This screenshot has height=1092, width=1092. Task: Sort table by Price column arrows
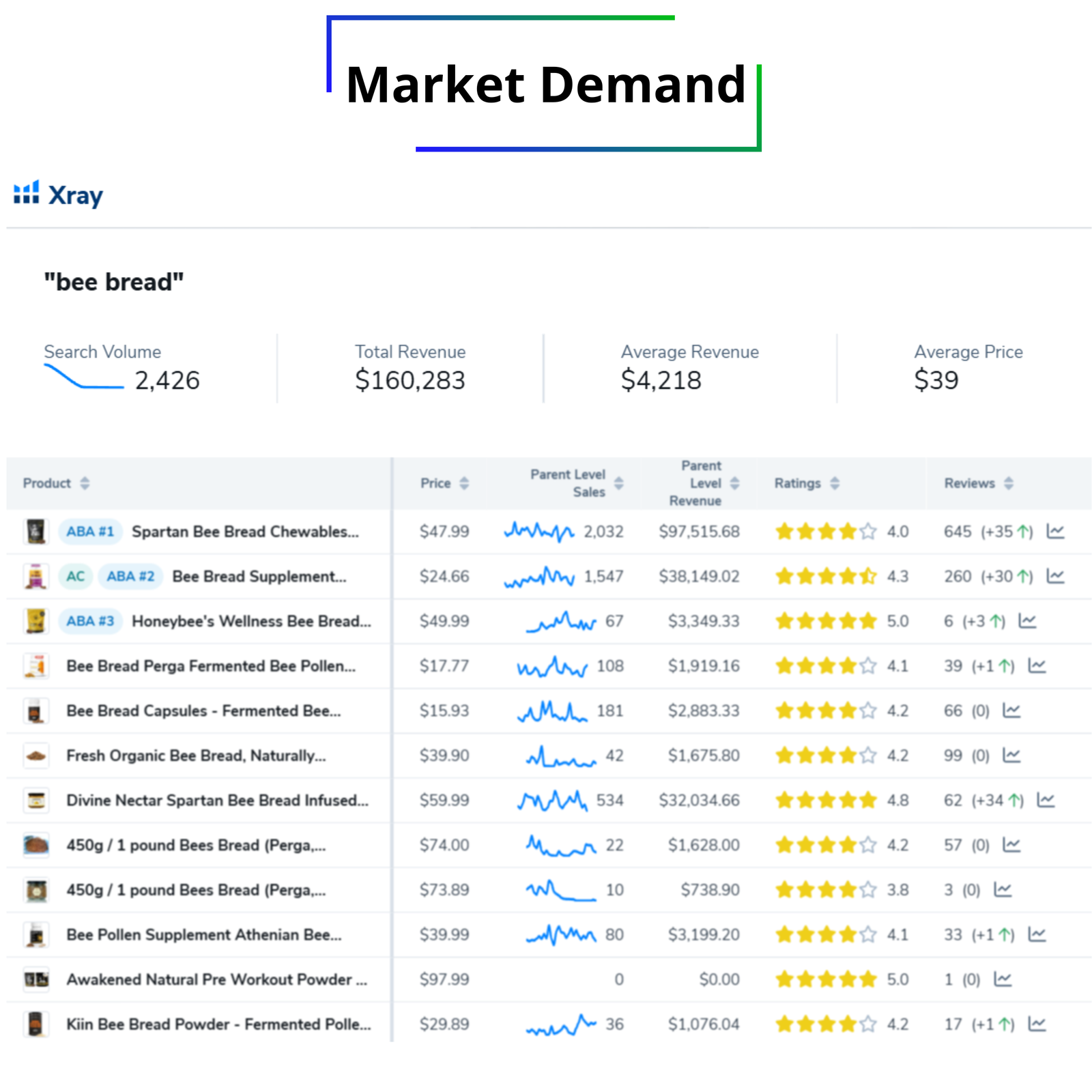pyautogui.click(x=464, y=483)
